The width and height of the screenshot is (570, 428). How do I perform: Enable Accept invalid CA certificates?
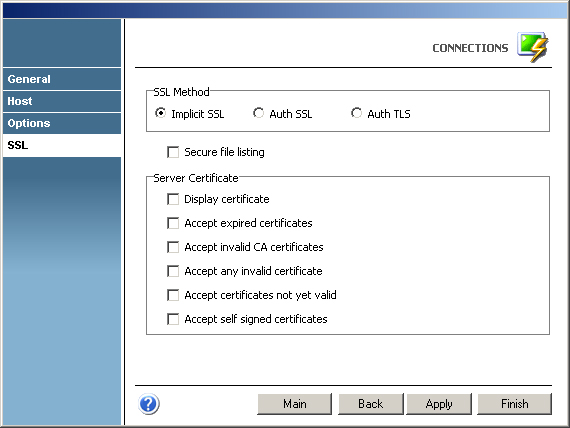click(173, 247)
